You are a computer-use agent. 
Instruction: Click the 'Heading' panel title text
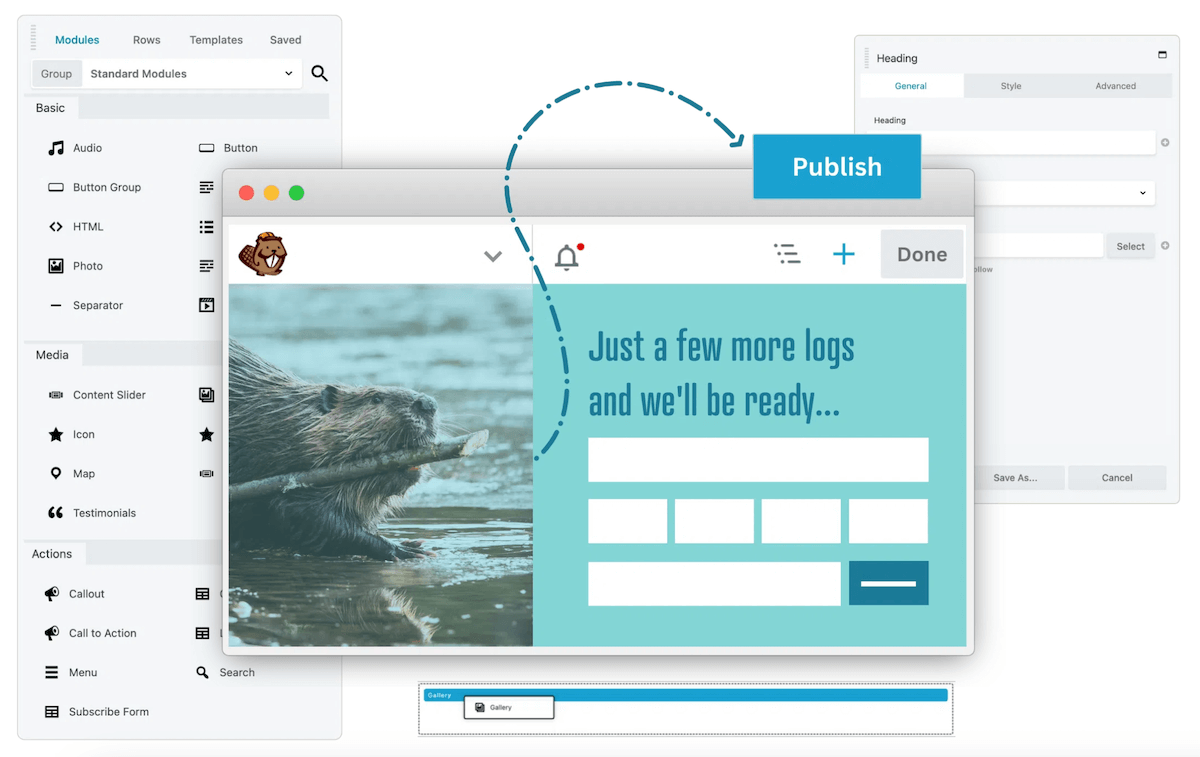[x=897, y=58]
